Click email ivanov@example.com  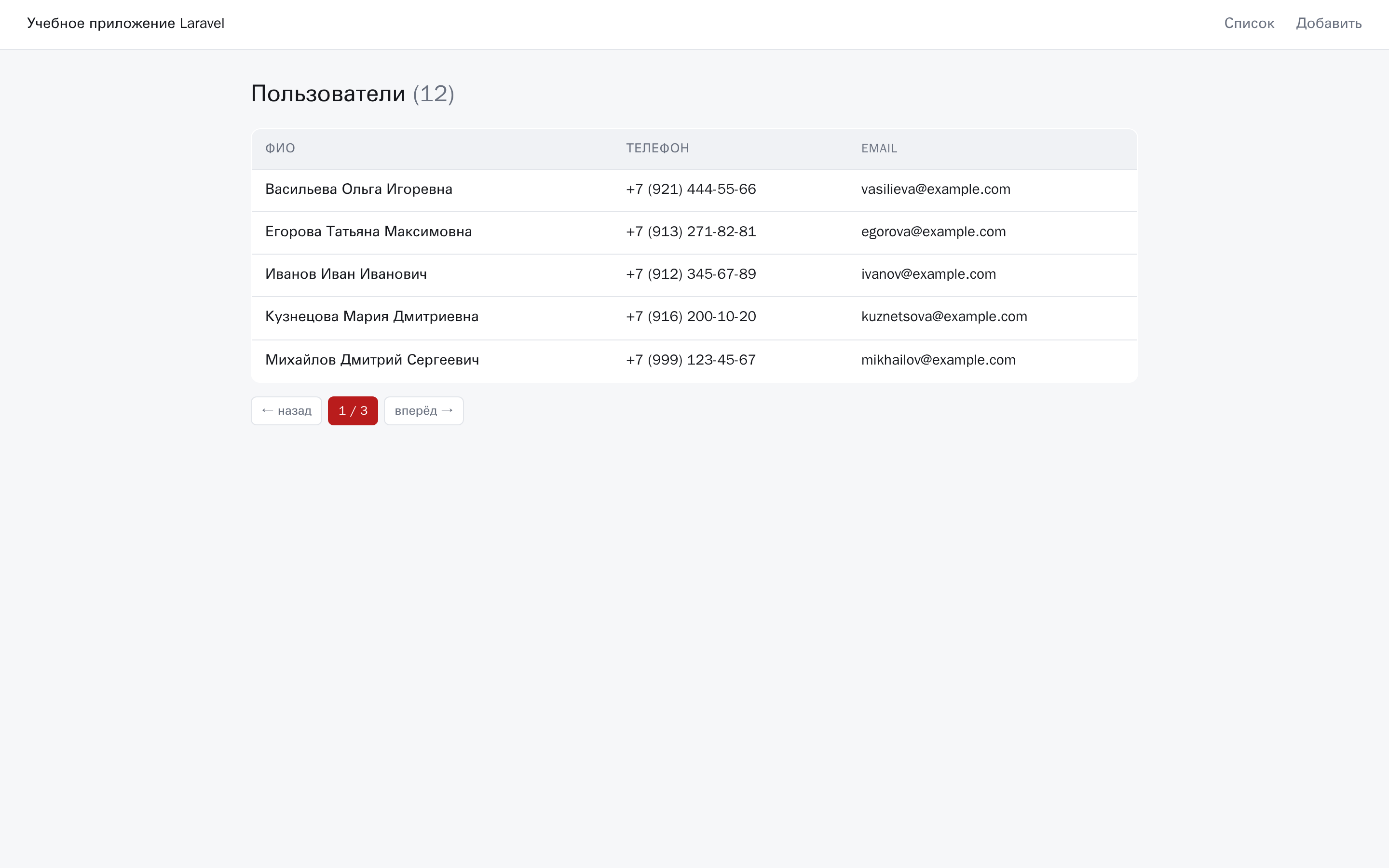pyautogui.click(x=929, y=274)
